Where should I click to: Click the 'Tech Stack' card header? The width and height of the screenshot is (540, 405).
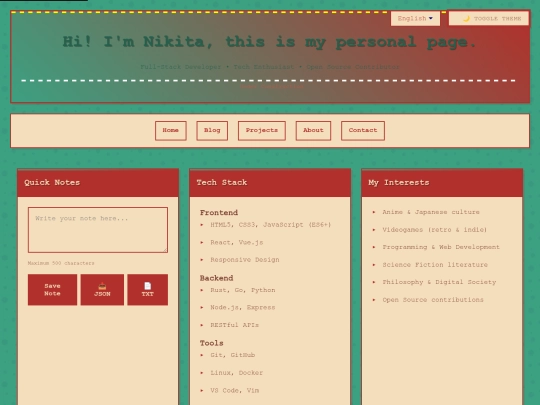point(270,183)
